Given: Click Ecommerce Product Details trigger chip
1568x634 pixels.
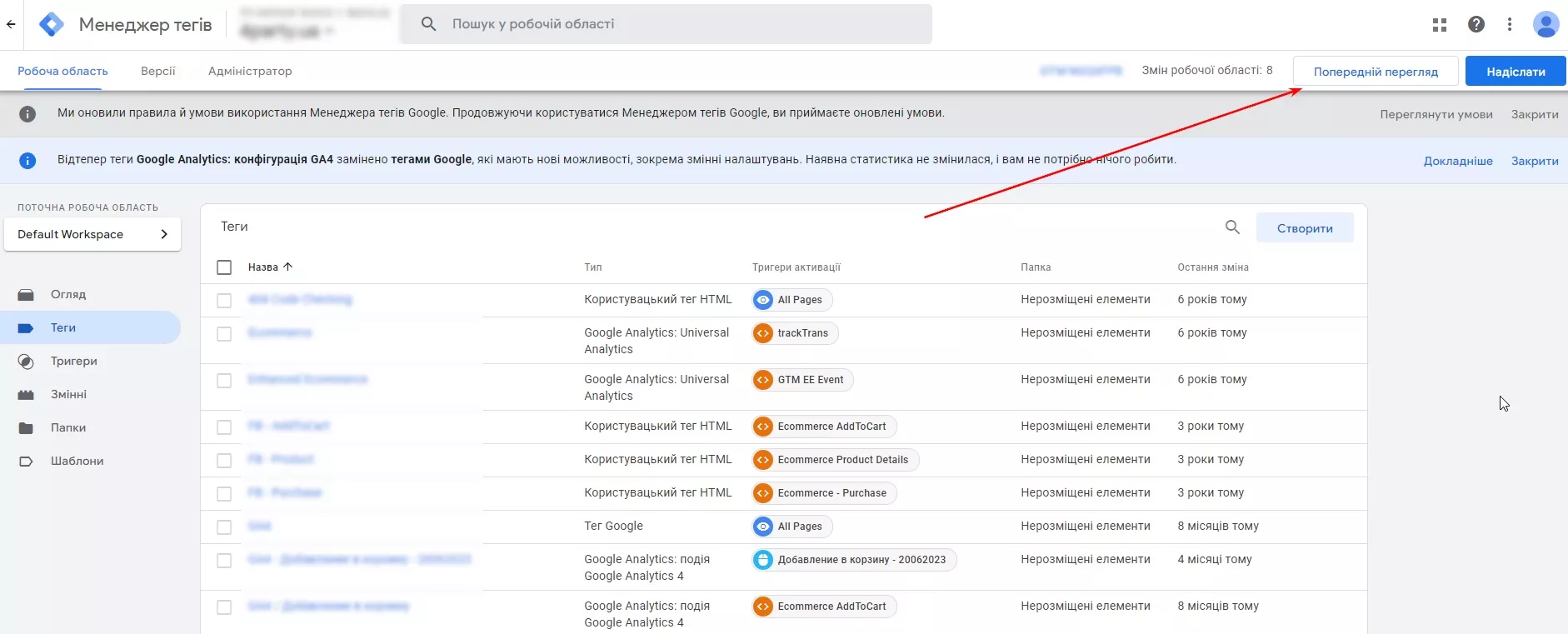Looking at the screenshot, I should click(835, 460).
